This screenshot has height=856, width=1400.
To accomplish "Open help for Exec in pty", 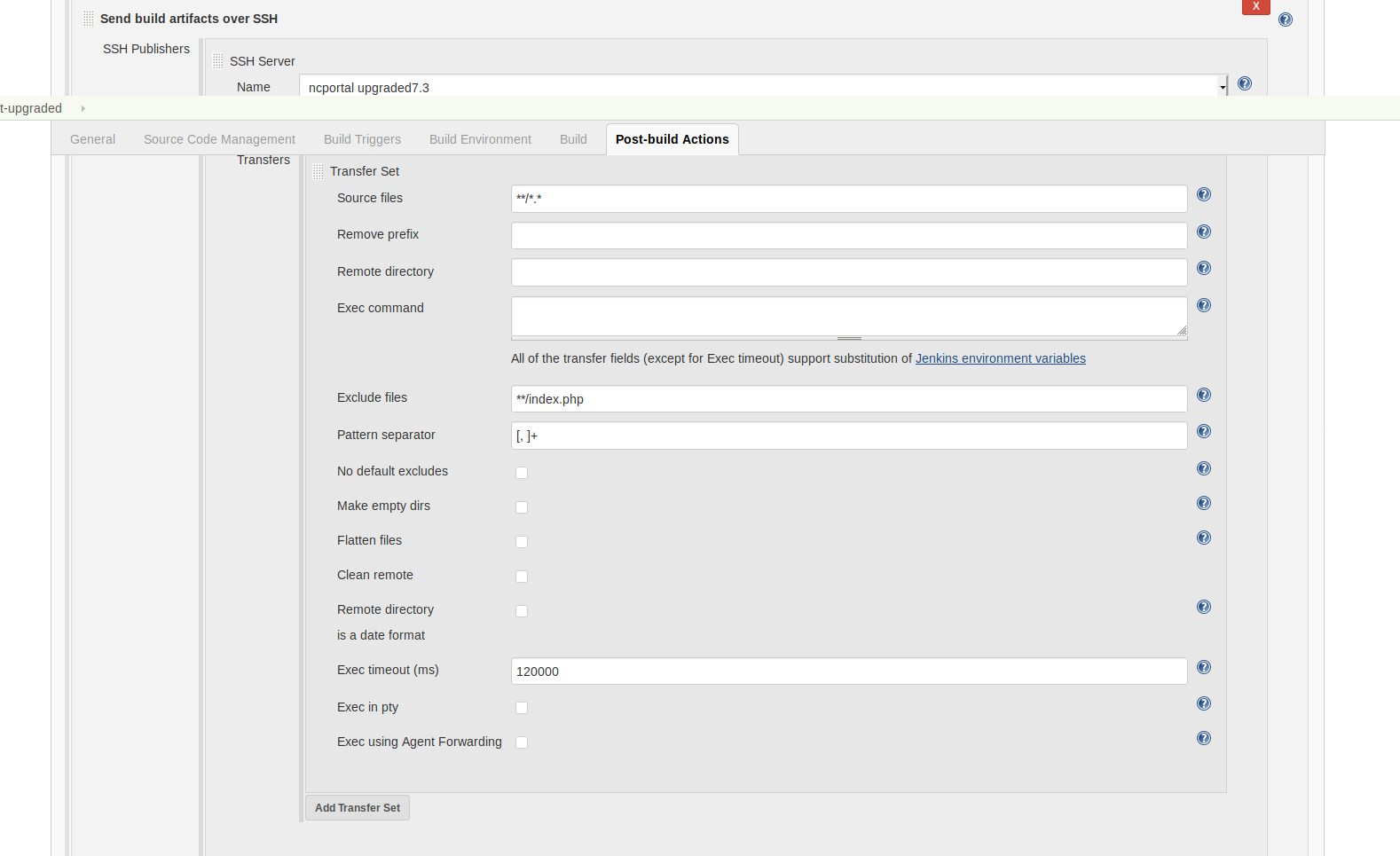I will pyautogui.click(x=1204, y=704).
